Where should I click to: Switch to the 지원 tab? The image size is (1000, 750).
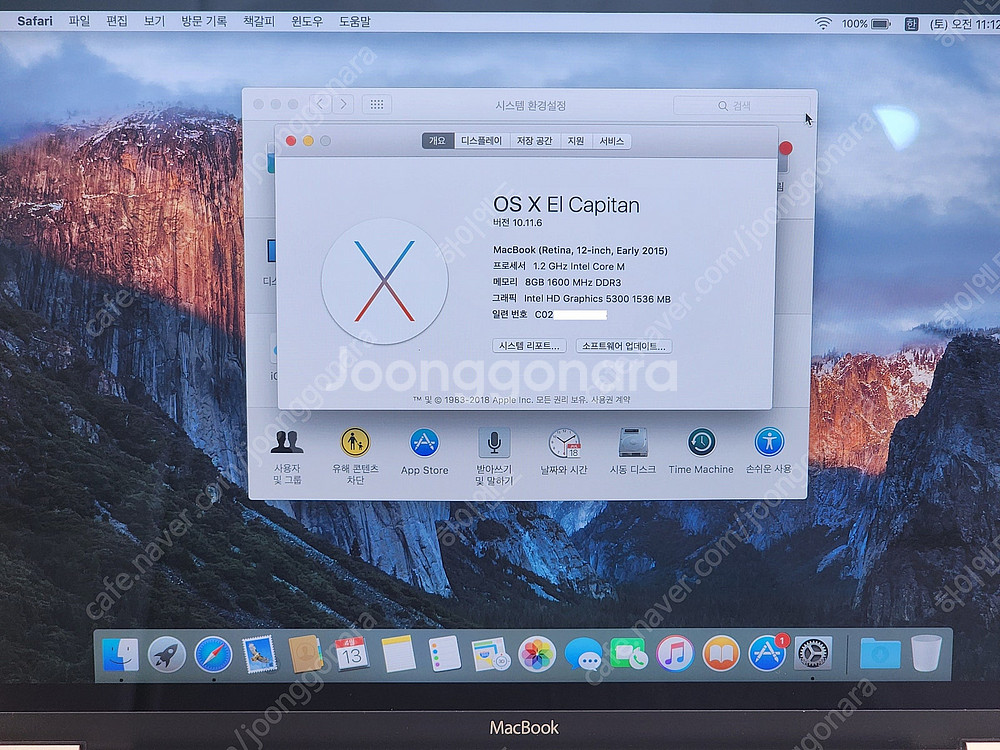click(576, 141)
